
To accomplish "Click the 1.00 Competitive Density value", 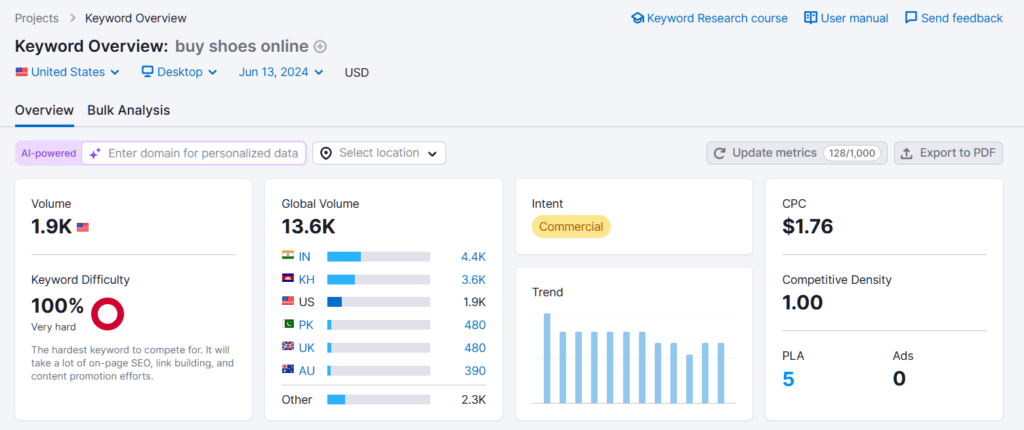I will point(803,303).
